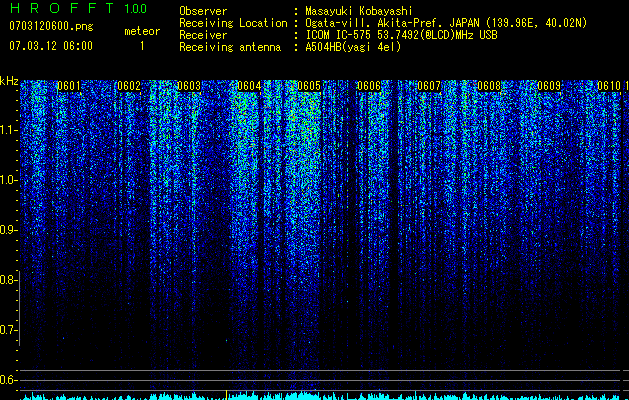Click time marker 0608

[489, 86]
